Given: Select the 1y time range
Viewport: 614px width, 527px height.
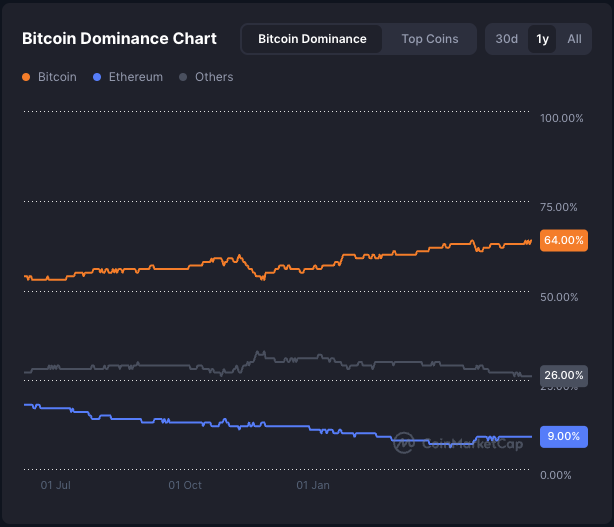Looking at the screenshot, I should (x=542, y=39).
